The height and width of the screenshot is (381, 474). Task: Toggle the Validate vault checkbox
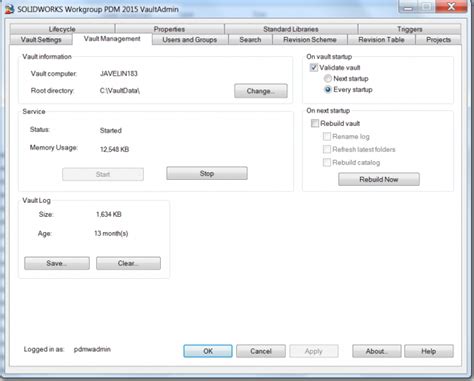(x=314, y=68)
